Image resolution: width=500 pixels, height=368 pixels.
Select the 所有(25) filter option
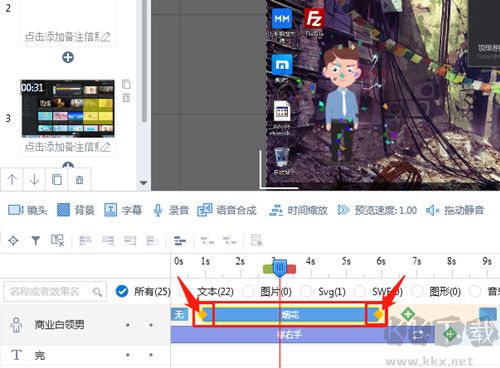pos(143,292)
